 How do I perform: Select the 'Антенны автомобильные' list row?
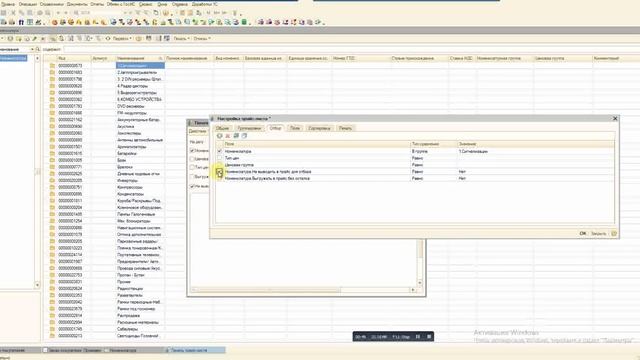pyautogui.click(x=140, y=140)
